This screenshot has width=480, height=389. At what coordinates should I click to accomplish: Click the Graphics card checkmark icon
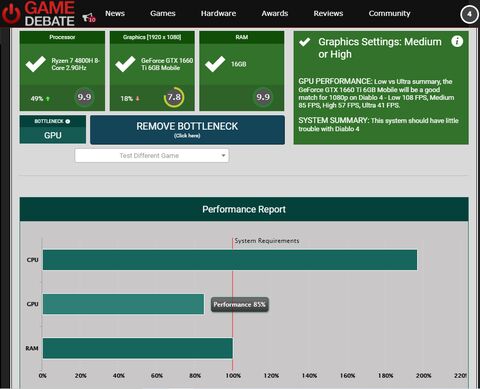[125, 64]
